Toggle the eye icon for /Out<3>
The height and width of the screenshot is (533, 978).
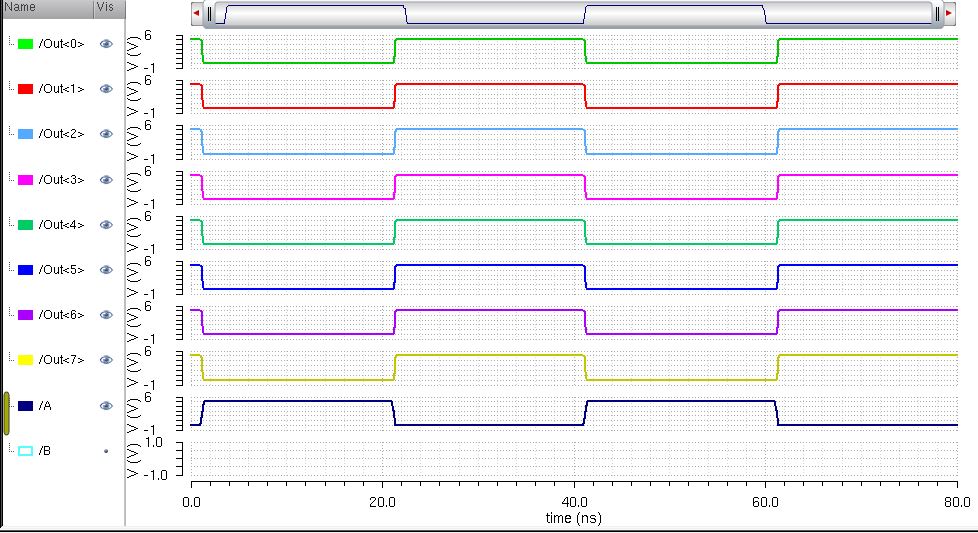point(106,180)
